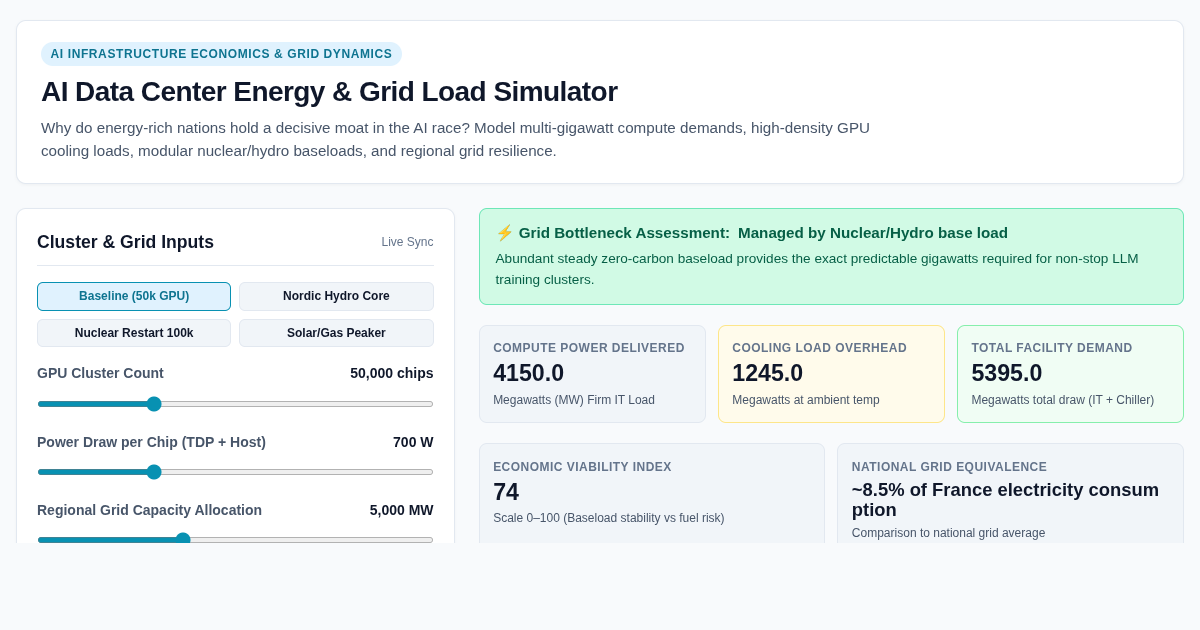Click the Live Sync label
Image resolution: width=1200 pixels, height=630 pixels.
(407, 242)
